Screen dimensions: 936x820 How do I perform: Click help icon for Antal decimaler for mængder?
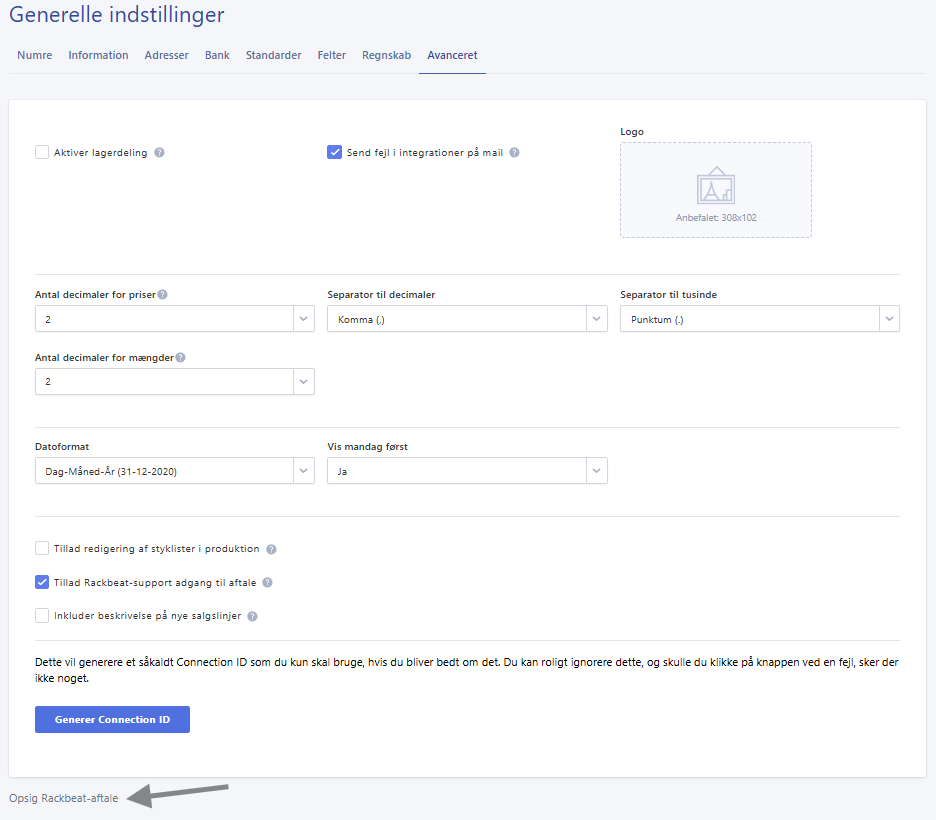(x=181, y=358)
